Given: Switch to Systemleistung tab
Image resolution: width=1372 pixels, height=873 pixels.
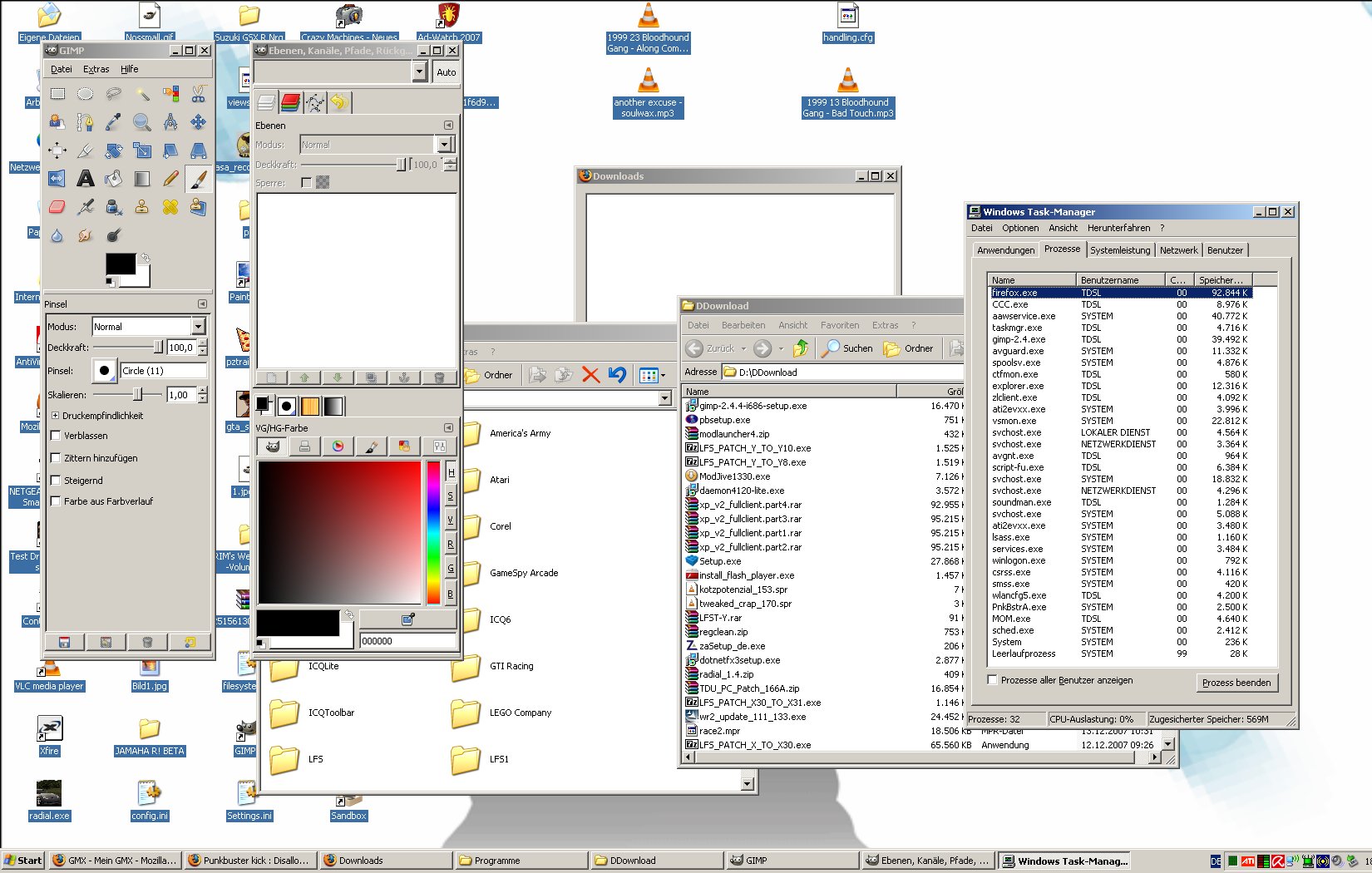Looking at the screenshot, I should (1120, 250).
